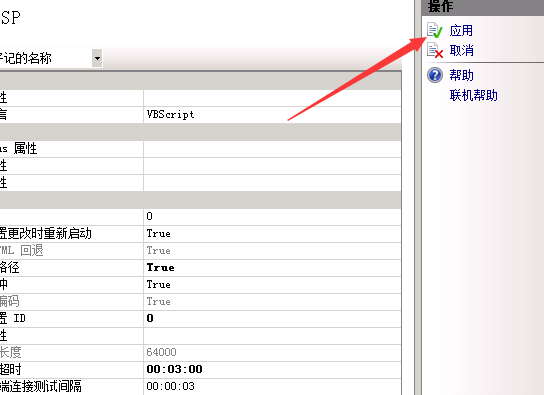
Task: Click the Apply (应用) document checkmark icon
Action: pyautogui.click(x=435, y=30)
